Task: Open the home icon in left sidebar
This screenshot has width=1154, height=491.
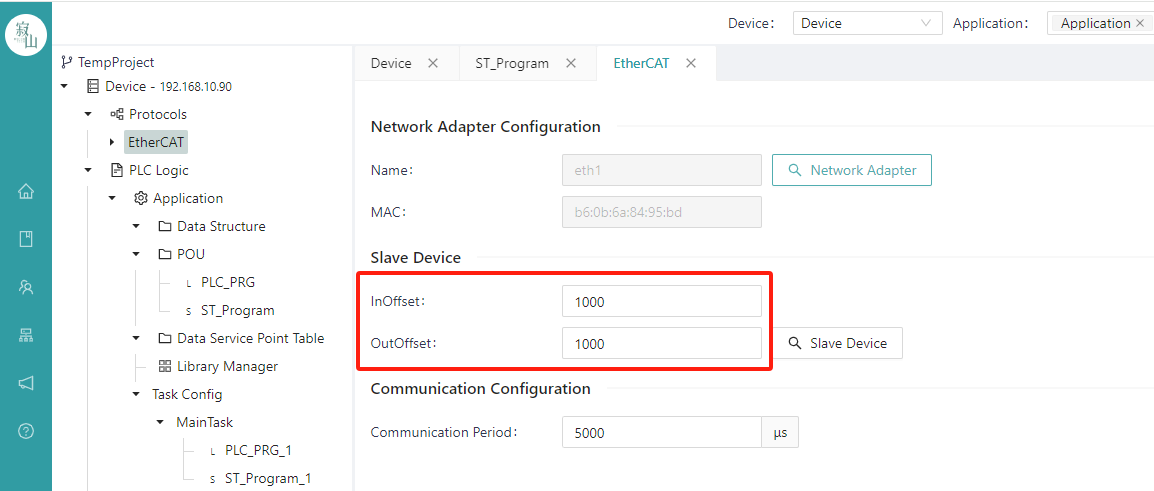Action: point(26,192)
